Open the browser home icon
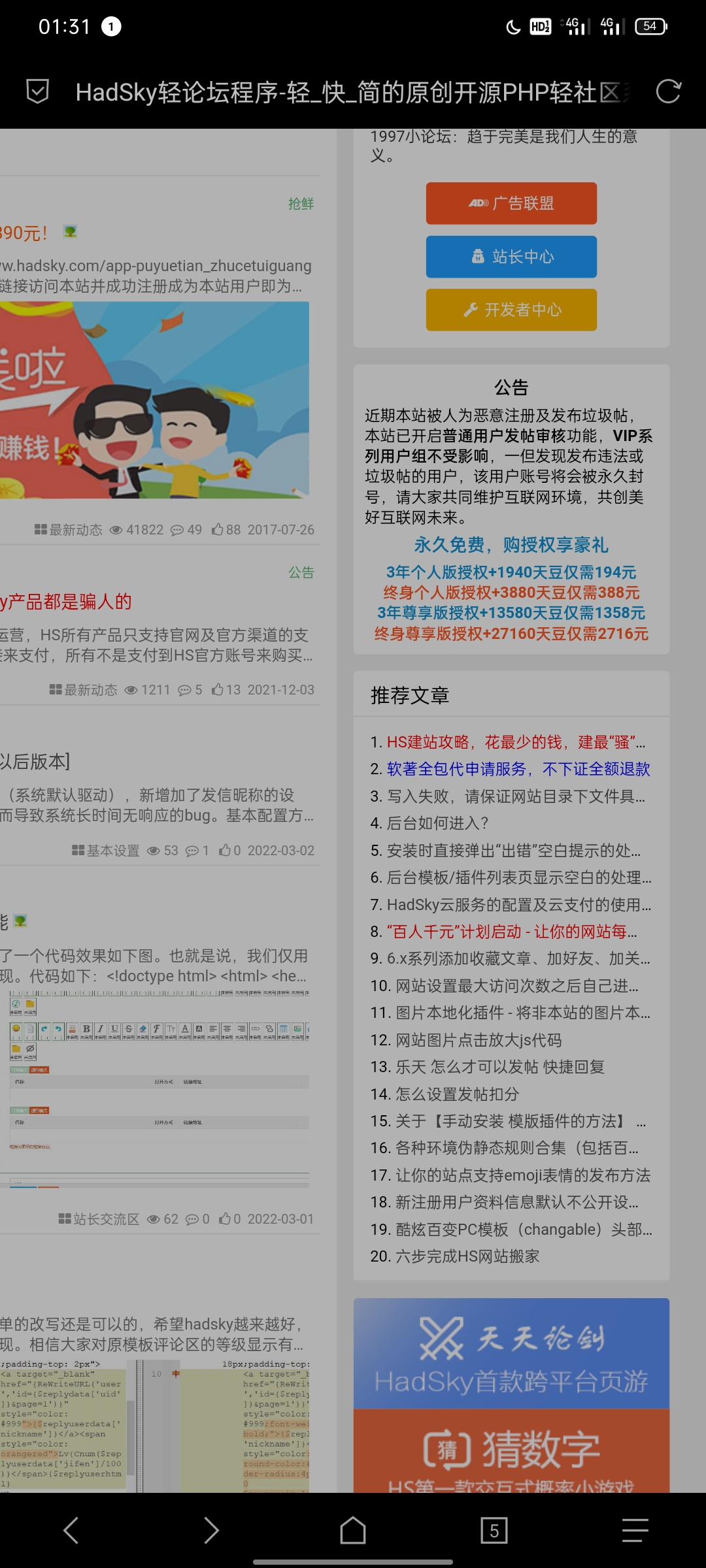Image resolution: width=706 pixels, height=1568 pixels. click(353, 1530)
